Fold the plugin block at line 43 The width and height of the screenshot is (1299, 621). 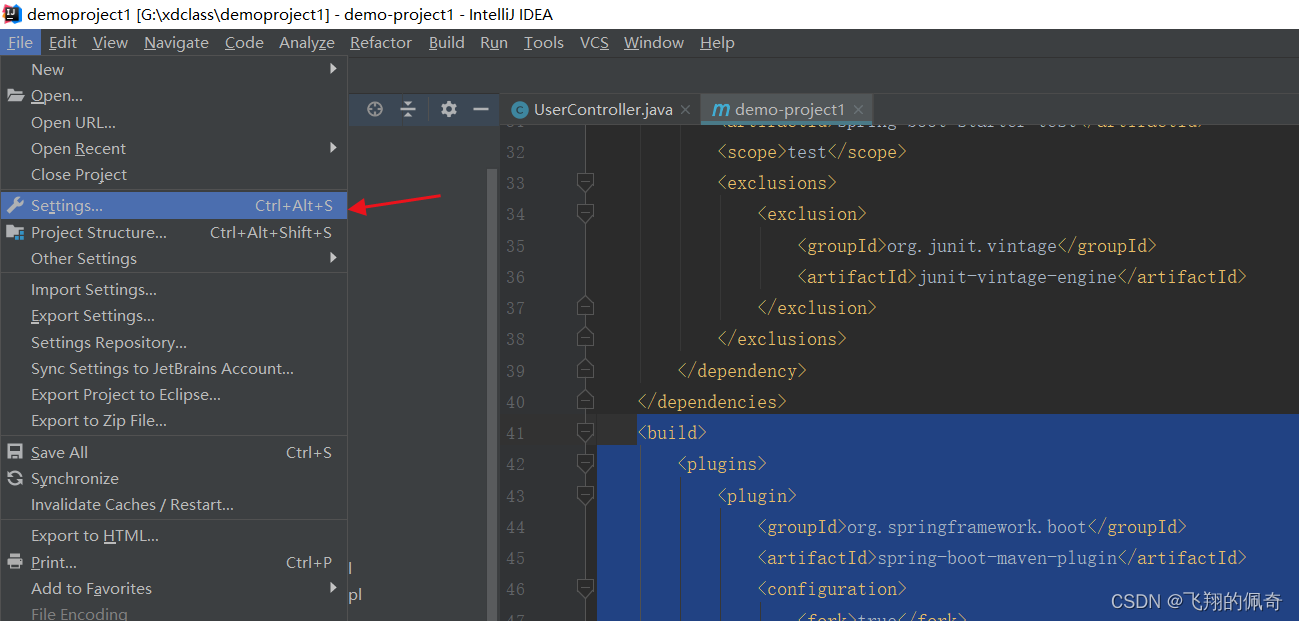(585, 495)
